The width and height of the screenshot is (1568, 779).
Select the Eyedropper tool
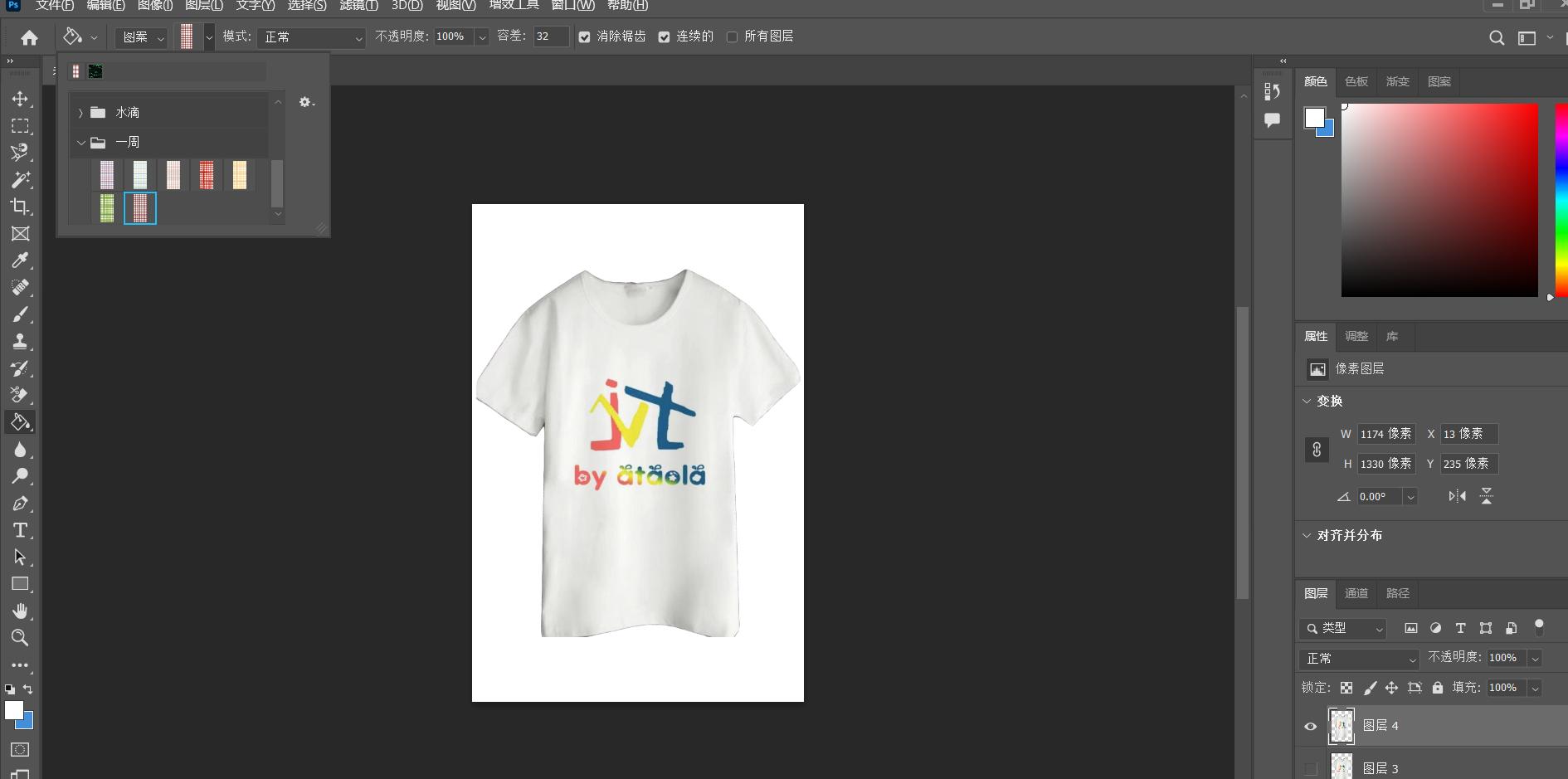coord(20,260)
